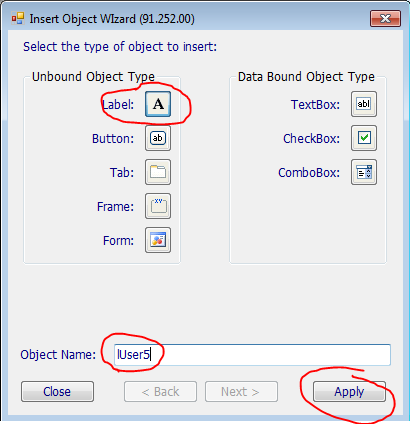Click the Apply button
Viewport: 410px width, 424px height.
click(x=349, y=392)
